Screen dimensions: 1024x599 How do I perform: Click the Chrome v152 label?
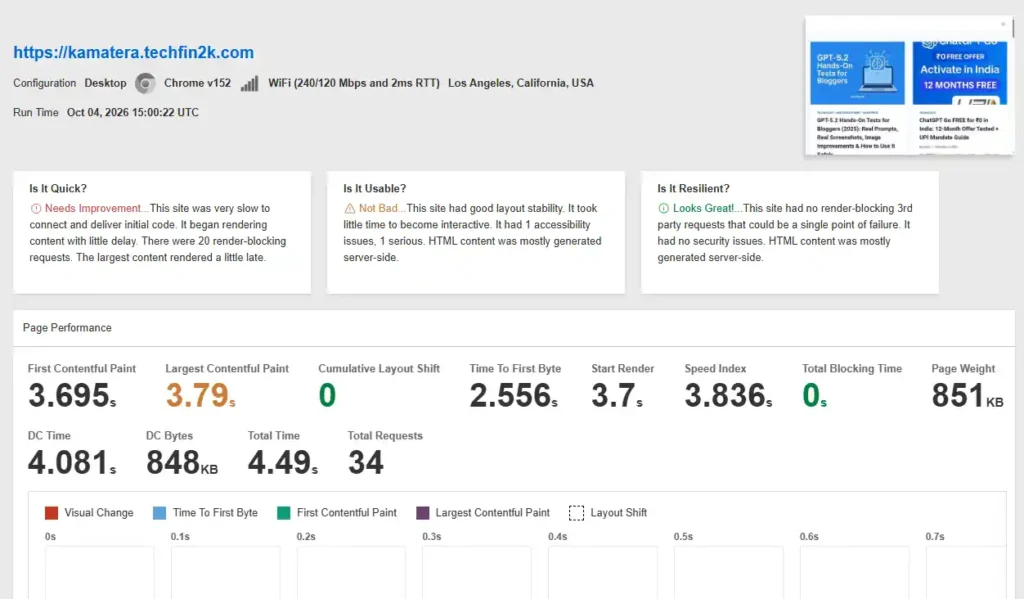coord(197,84)
